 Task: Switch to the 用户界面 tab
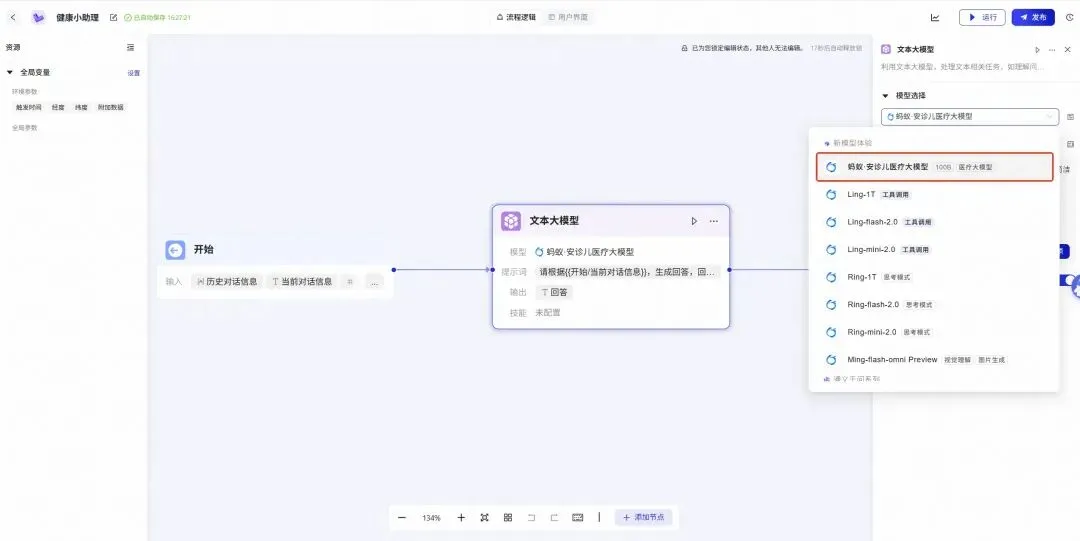point(568,17)
